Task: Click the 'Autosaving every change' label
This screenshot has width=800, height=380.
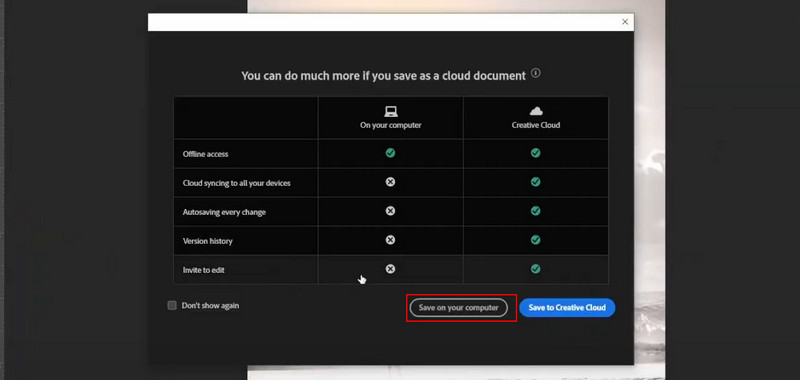Action: pos(224,212)
